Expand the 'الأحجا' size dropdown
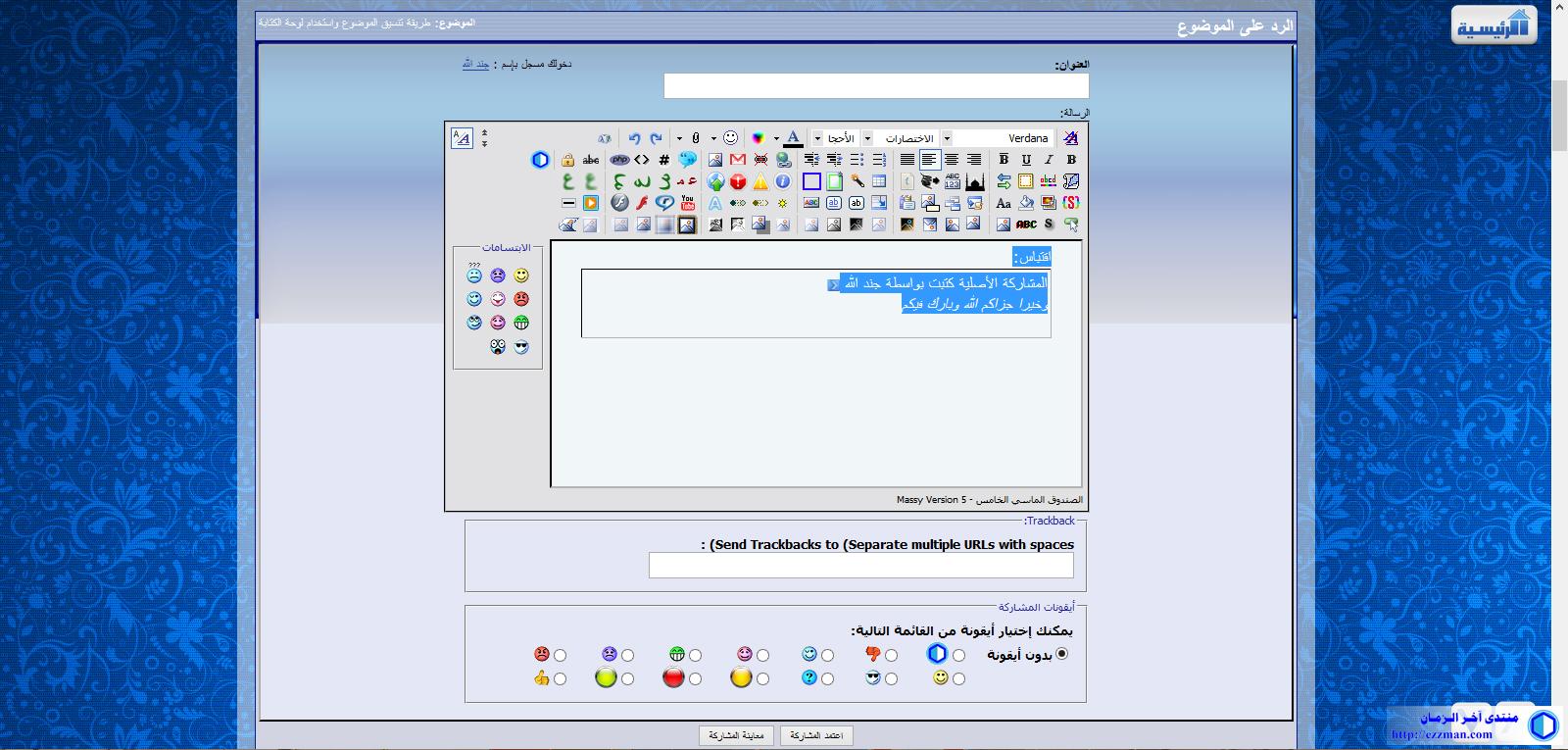 click(x=817, y=138)
